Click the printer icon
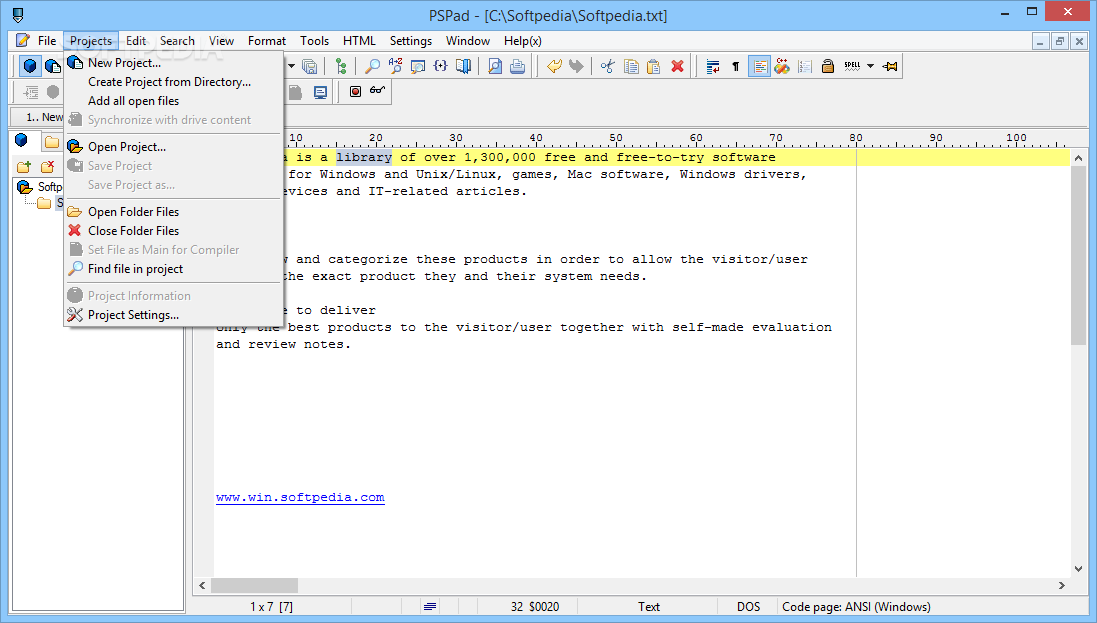The width and height of the screenshot is (1097, 623). pos(518,66)
